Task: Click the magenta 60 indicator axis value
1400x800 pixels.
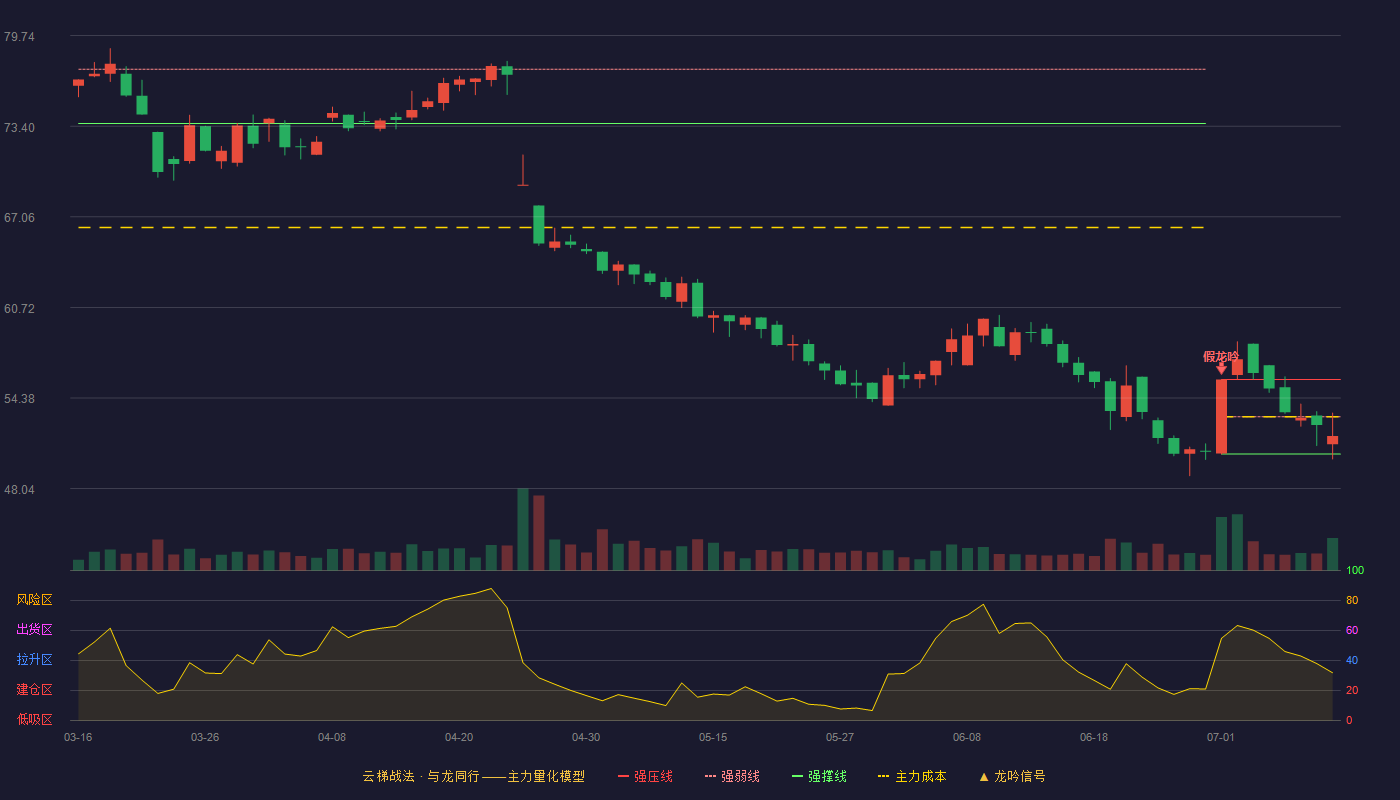Action: point(1352,631)
